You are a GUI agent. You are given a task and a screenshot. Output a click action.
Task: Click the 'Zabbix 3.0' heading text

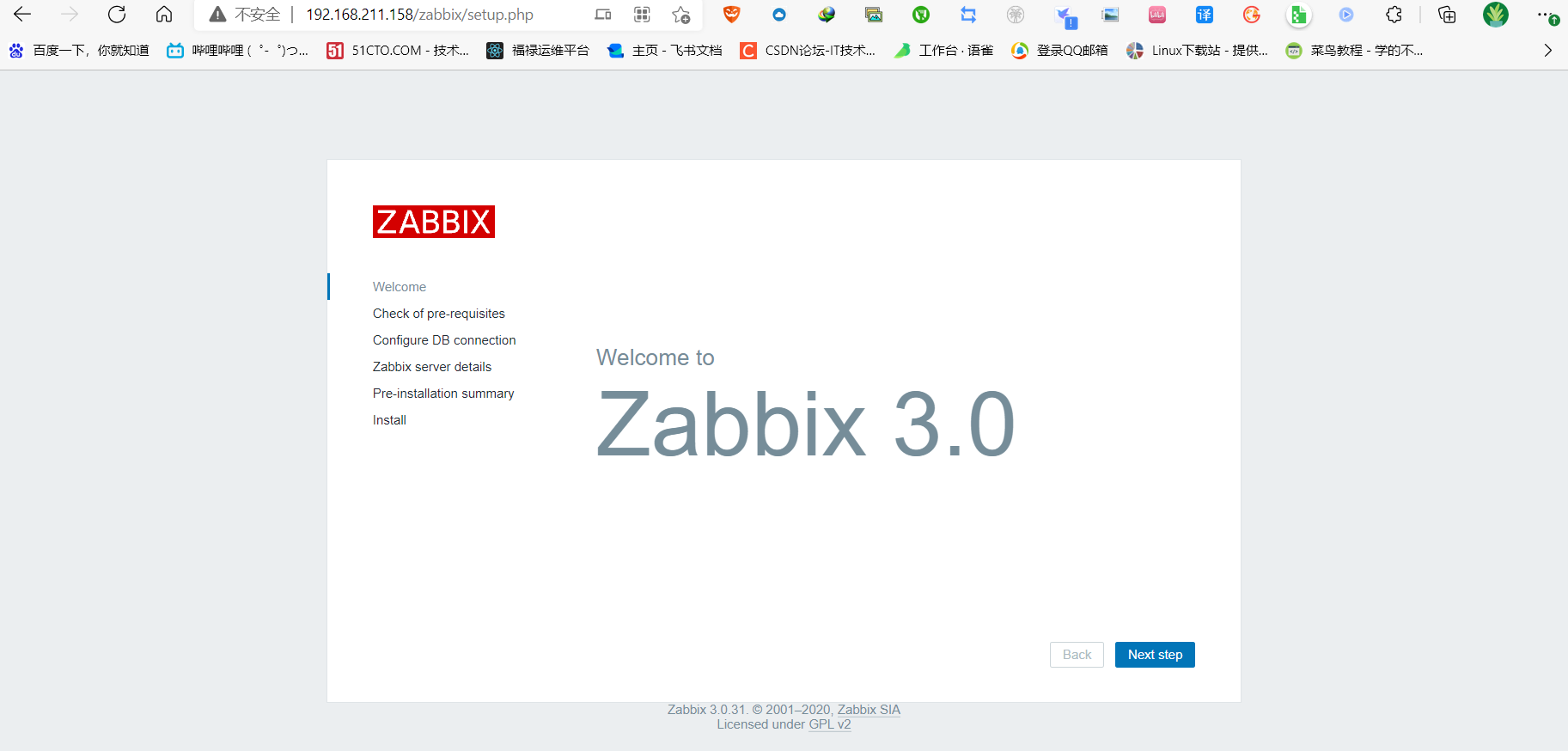806,424
